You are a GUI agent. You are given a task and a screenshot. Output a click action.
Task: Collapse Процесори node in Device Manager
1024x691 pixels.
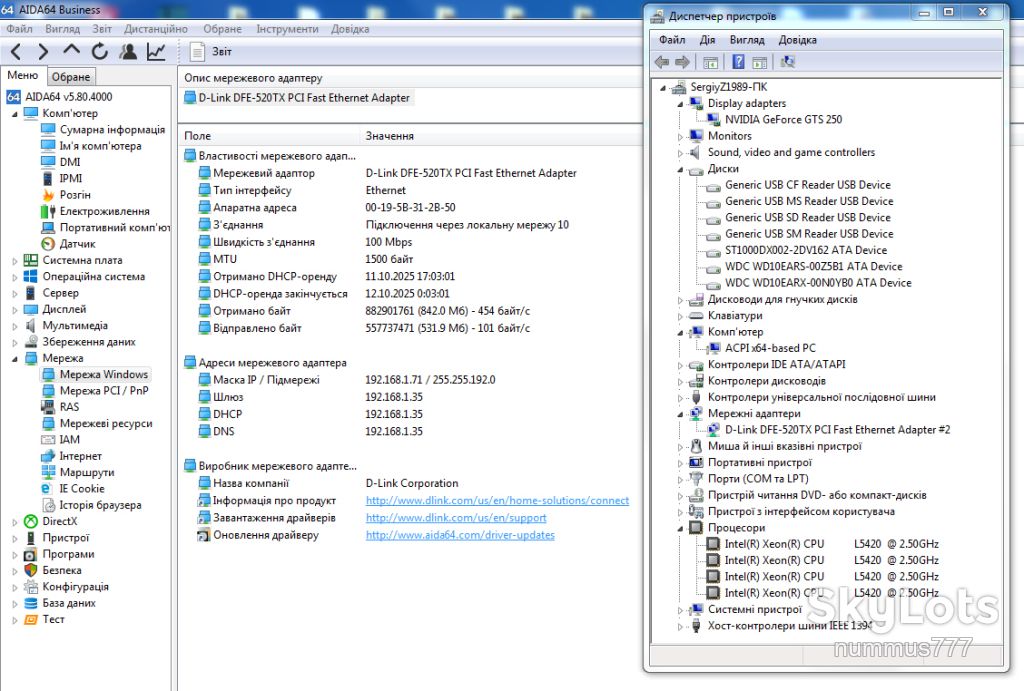[680, 528]
